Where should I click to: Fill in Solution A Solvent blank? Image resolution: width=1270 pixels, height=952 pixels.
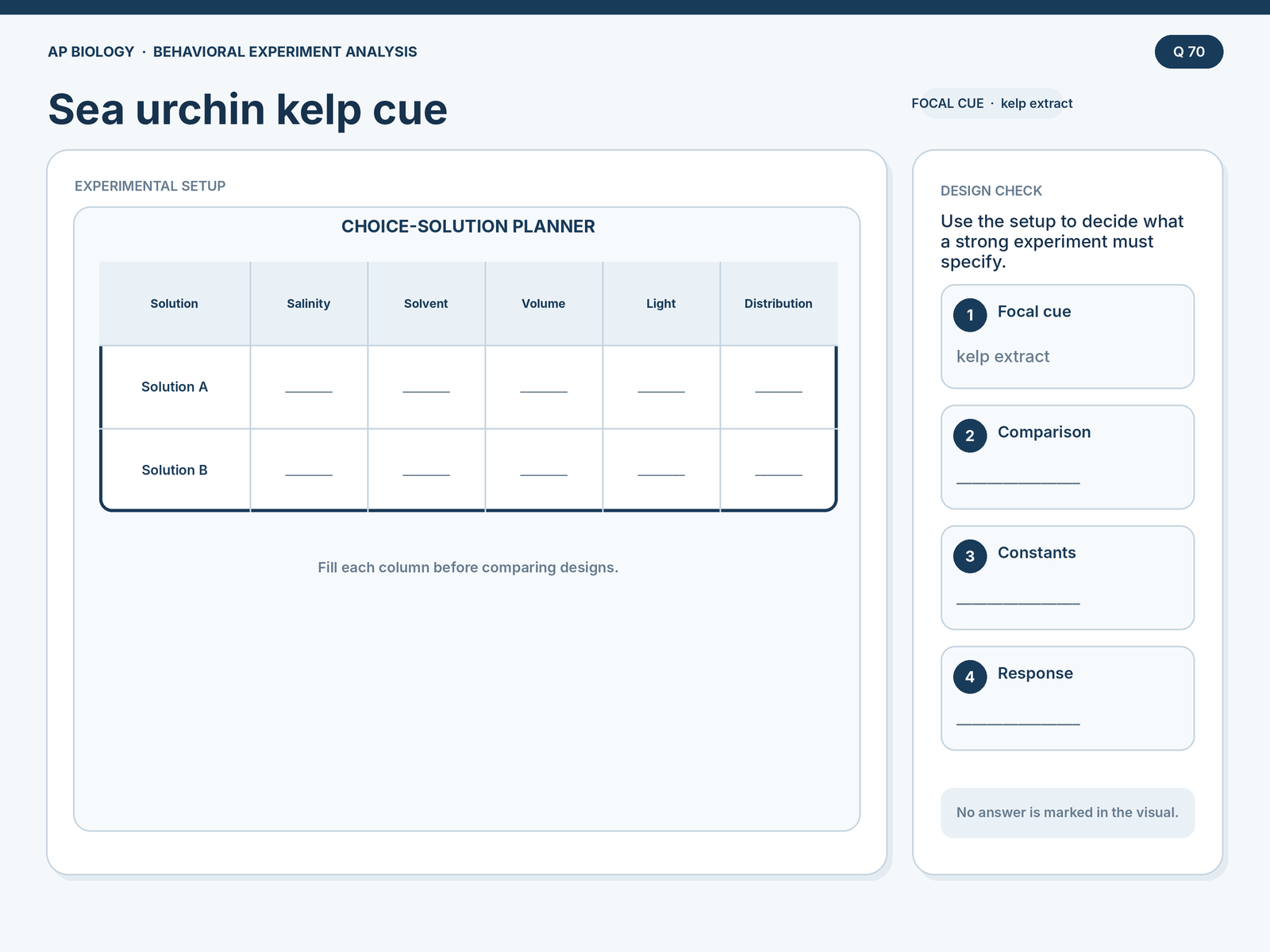click(426, 387)
